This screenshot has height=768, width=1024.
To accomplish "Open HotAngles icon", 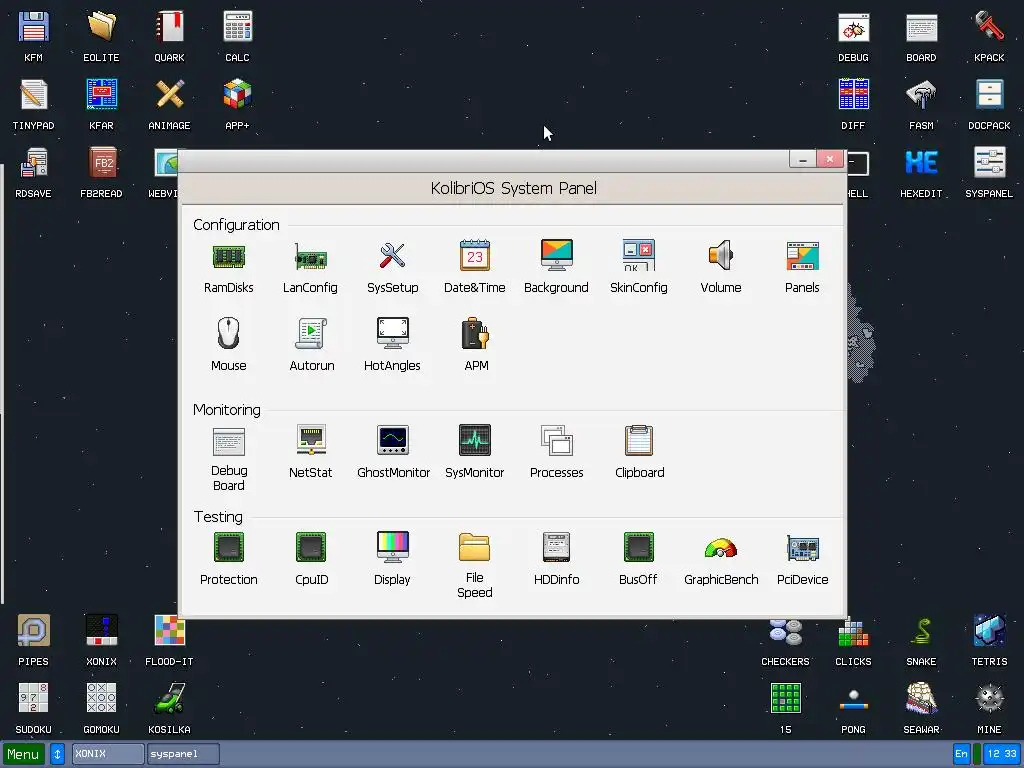I will pos(392,333).
